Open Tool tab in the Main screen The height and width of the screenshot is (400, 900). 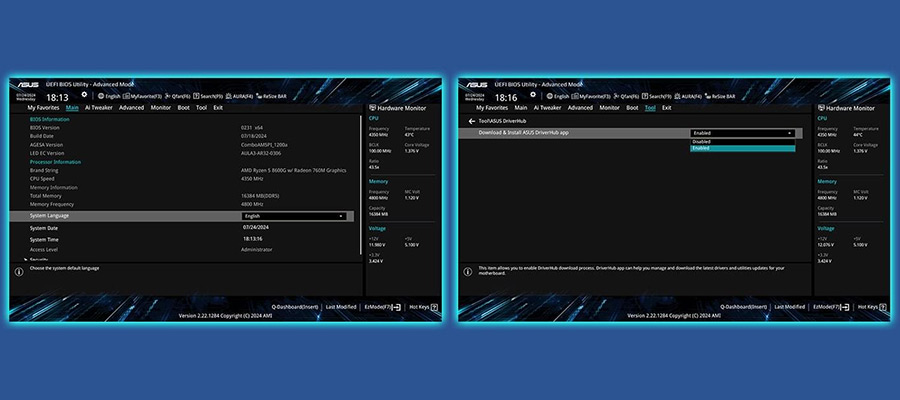[x=201, y=108]
